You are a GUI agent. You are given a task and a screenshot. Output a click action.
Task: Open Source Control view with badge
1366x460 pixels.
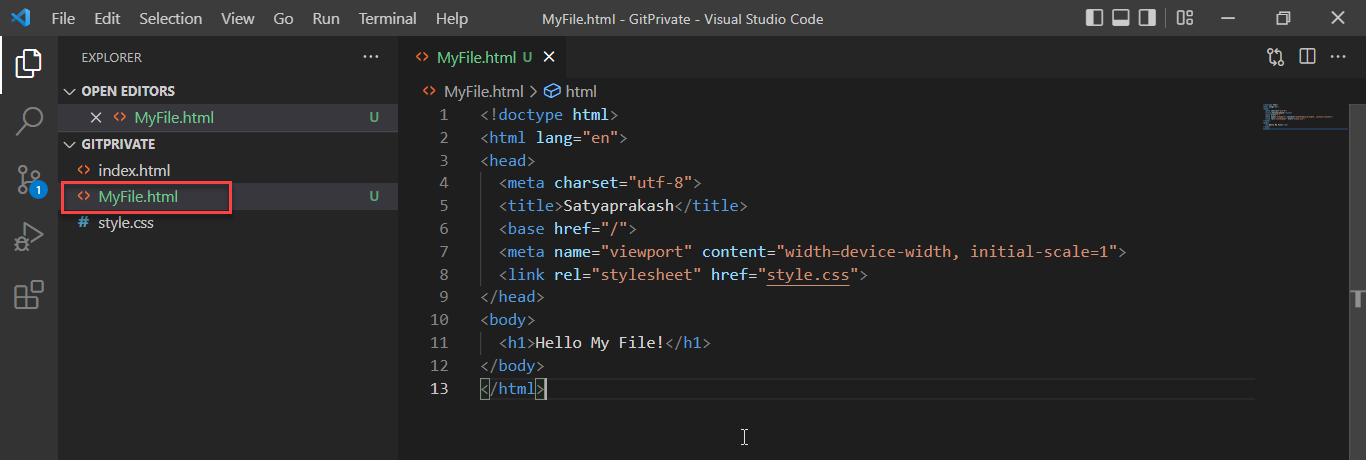click(28, 180)
